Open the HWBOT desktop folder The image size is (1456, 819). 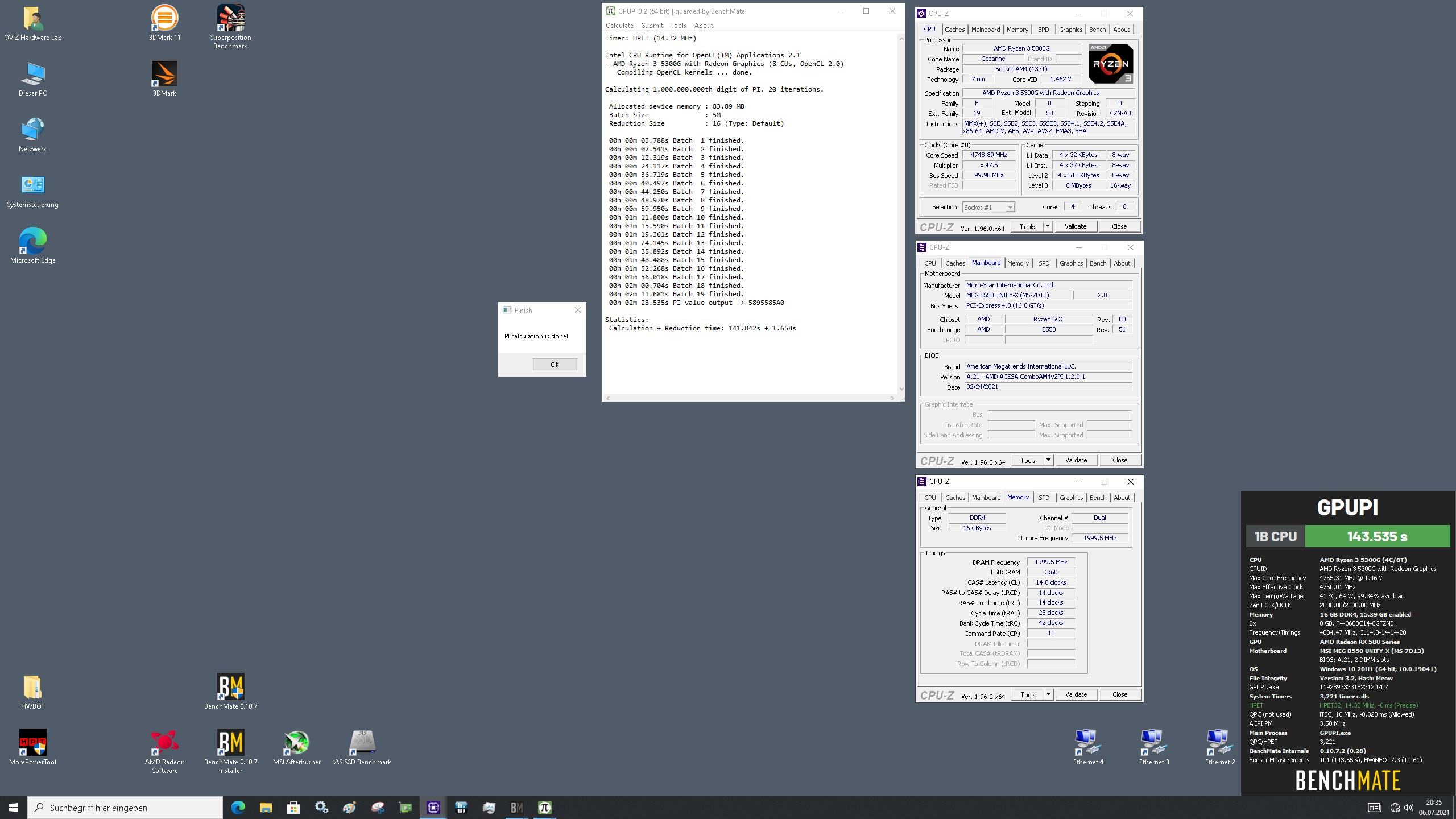pyautogui.click(x=32, y=692)
